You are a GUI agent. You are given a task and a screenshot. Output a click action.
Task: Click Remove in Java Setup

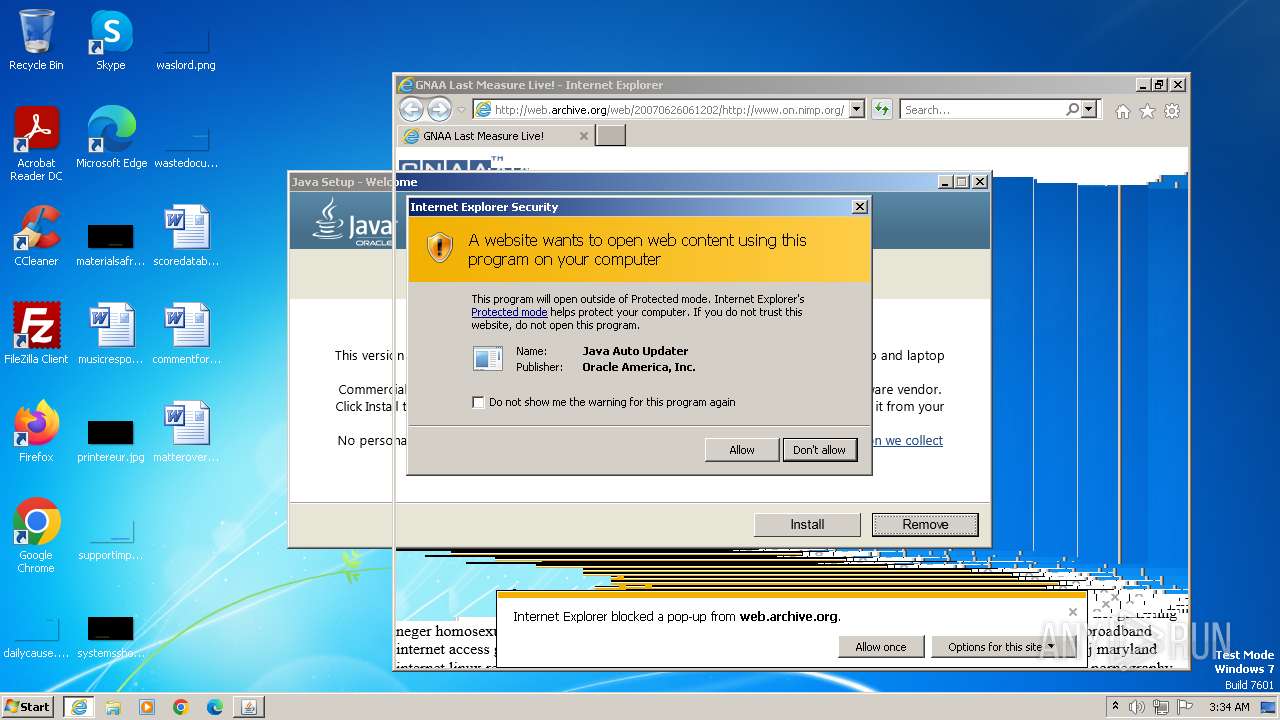tap(925, 524)
